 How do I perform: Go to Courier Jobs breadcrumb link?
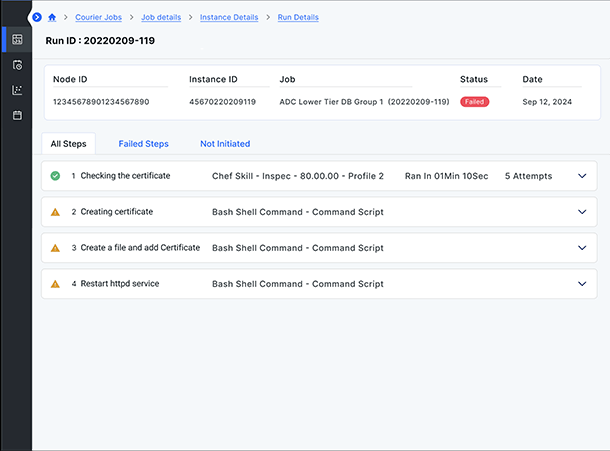98,17
